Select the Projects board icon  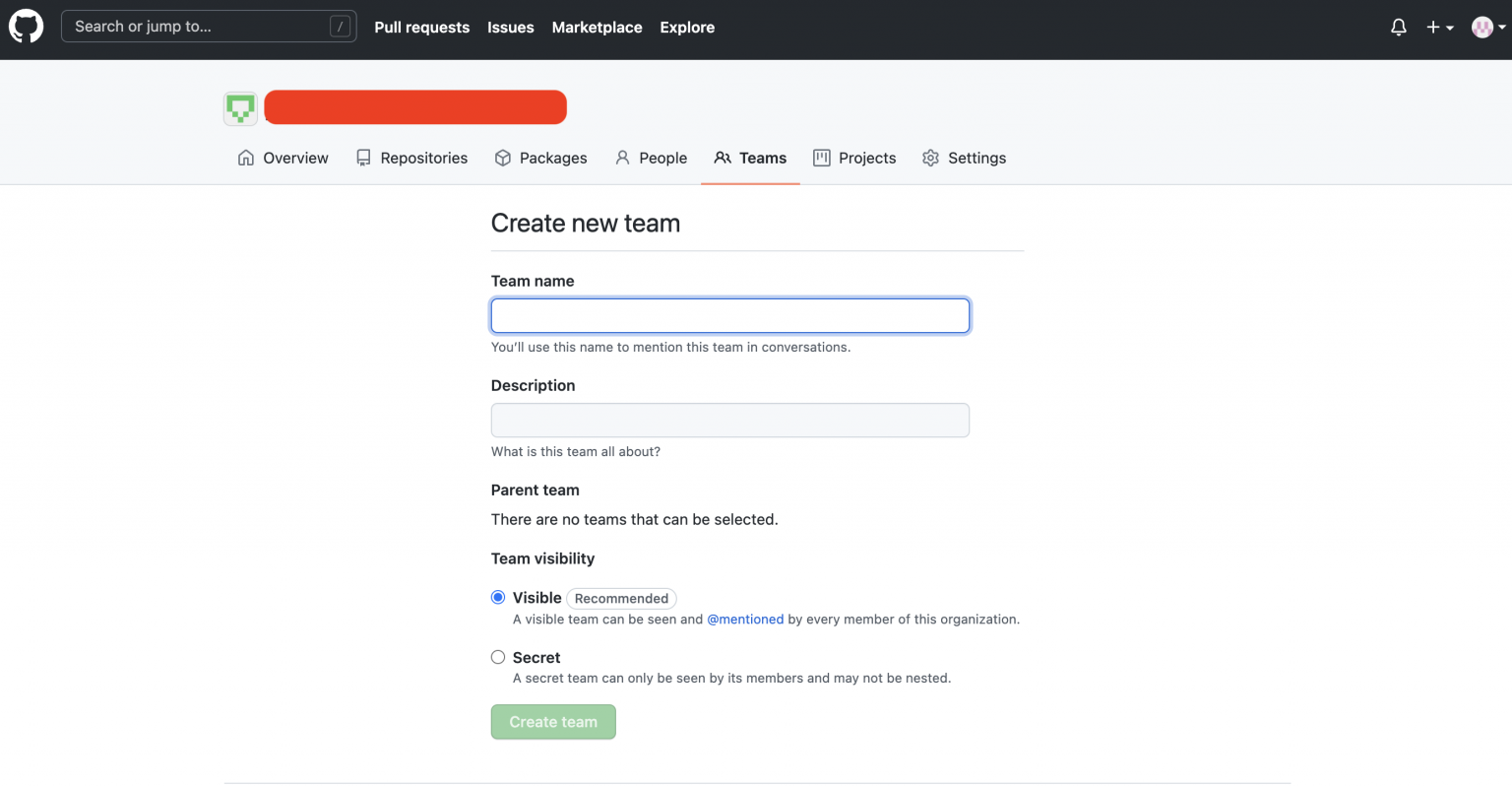[x=821, y=158]
